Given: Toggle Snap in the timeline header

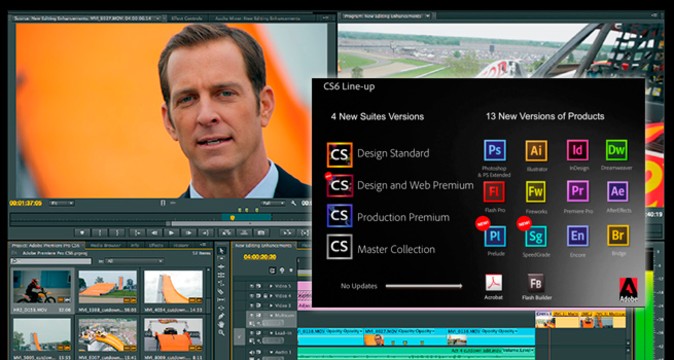Looking at the screenshot, I should (272, 271).
